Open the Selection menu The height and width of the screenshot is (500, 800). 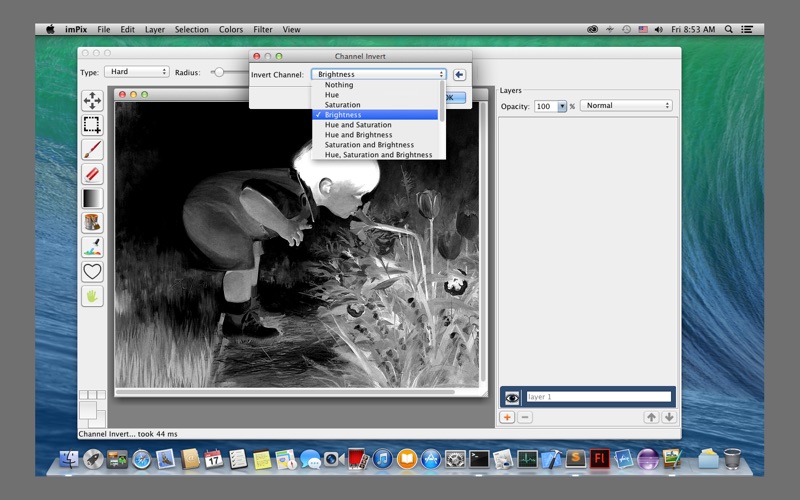pos(191,30)
